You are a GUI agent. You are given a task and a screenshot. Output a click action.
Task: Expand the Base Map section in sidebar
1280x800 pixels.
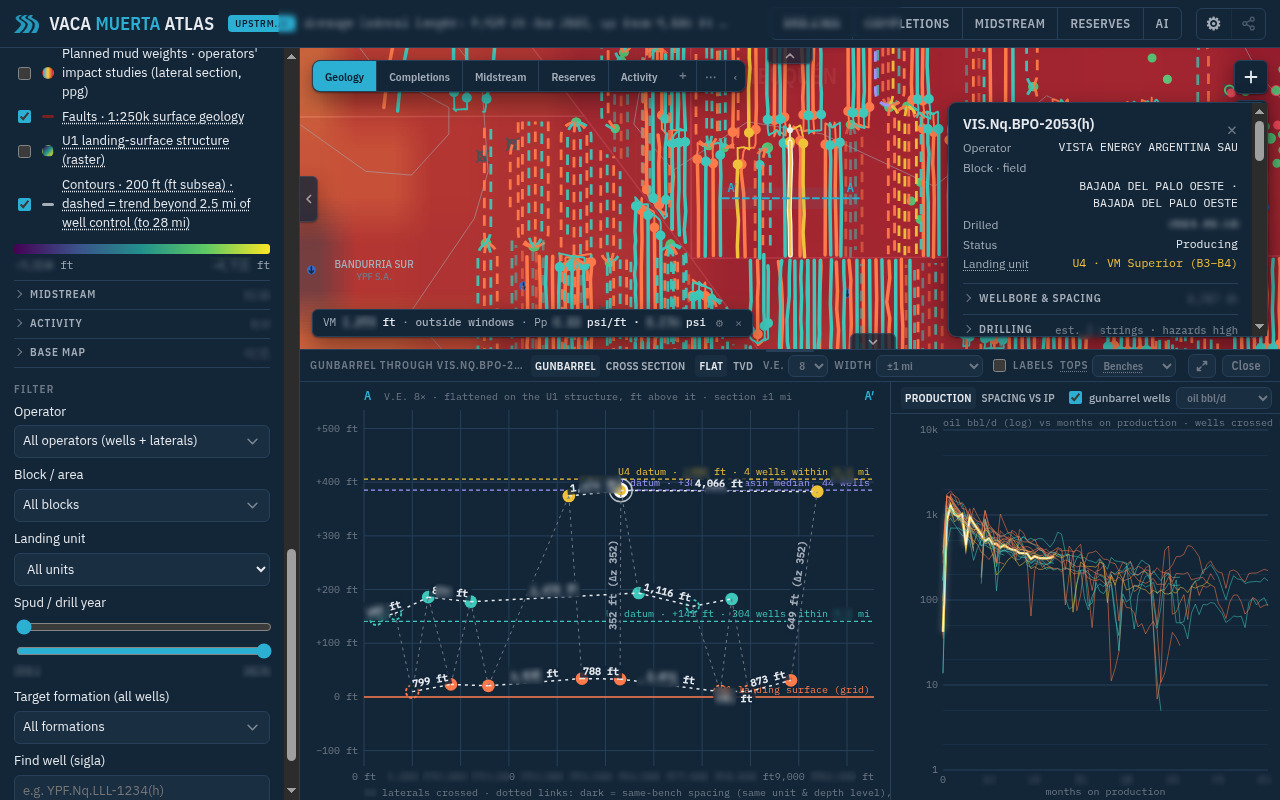(142, 353)
